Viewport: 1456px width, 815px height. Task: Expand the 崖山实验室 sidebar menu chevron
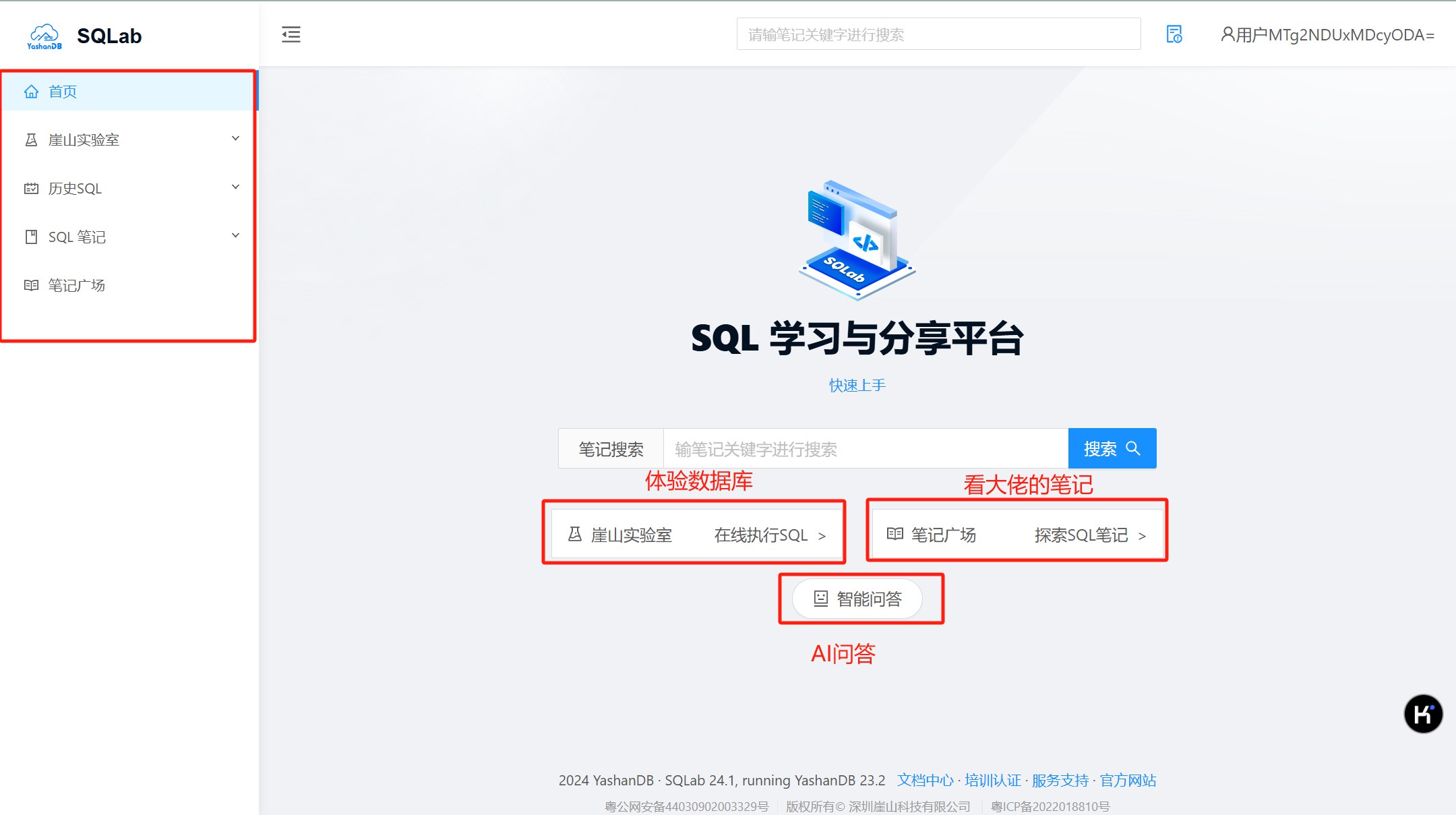235,139
